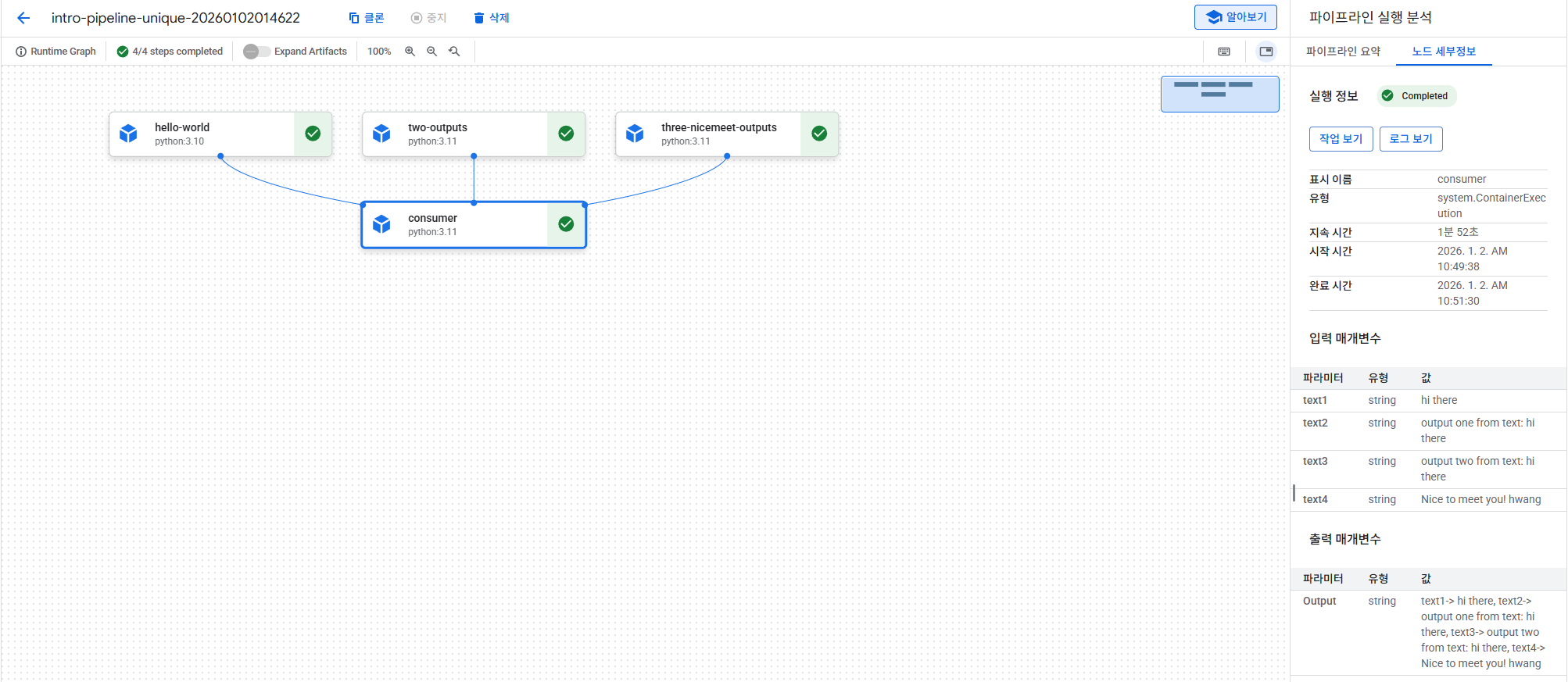Screen dimensions: 1568x682
Task: Toggle the minimap display icon
Action: point(1265,52)
